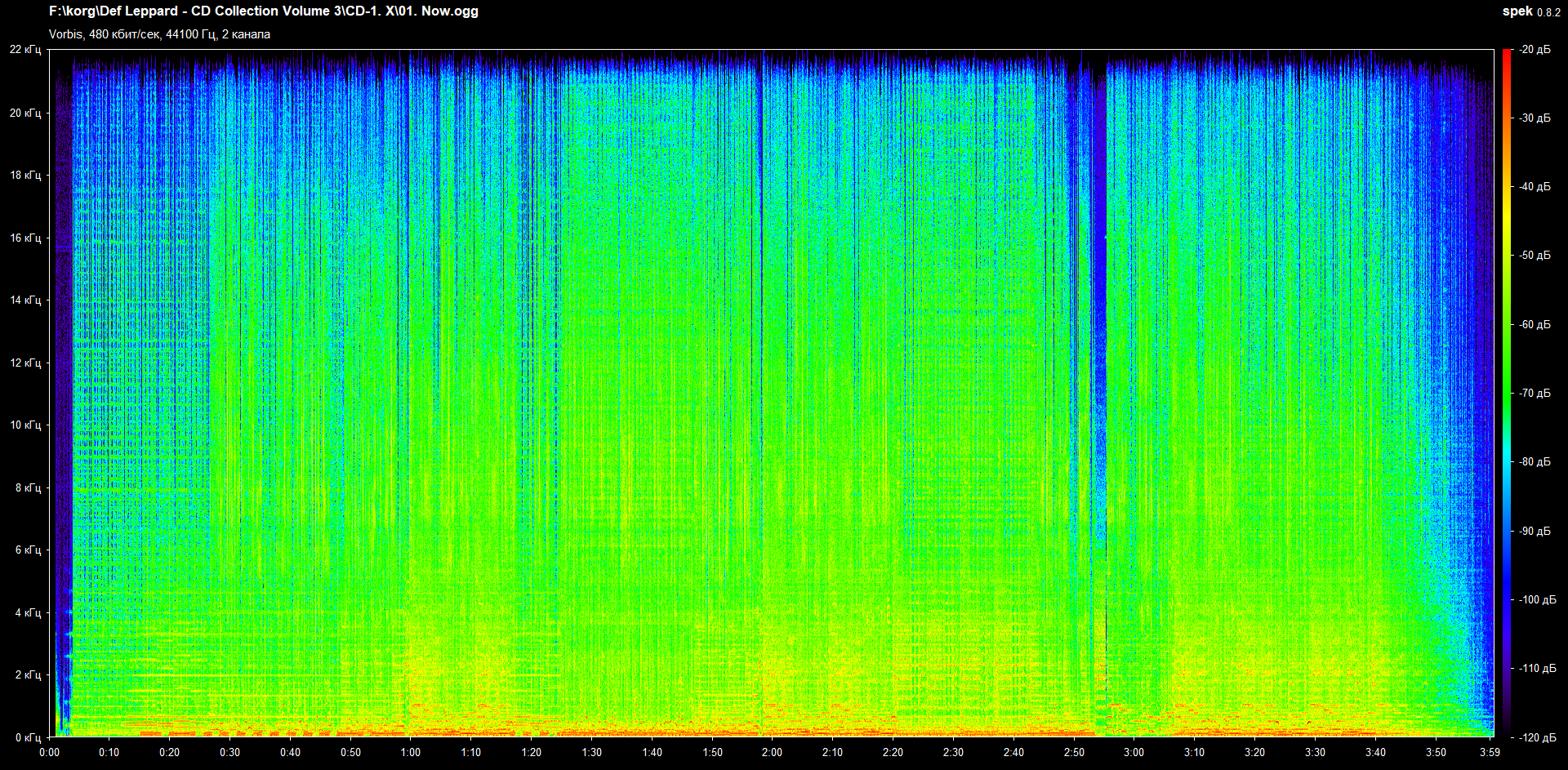Screen dimensions: 1568x770
Task: Click the file path title ending in Now.ogg
Action: coord(263,11)
